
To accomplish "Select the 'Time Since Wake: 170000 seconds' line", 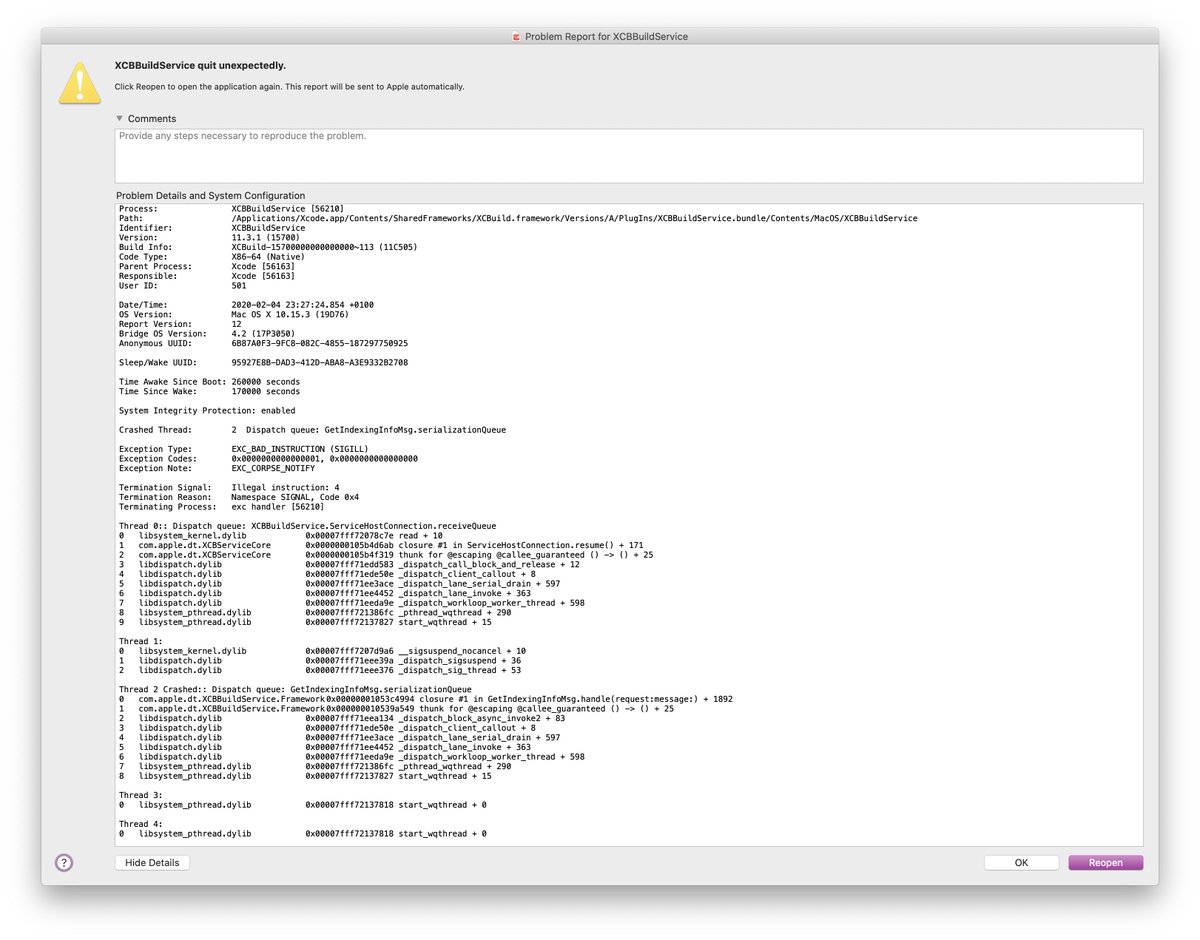I will click(209, 391).
